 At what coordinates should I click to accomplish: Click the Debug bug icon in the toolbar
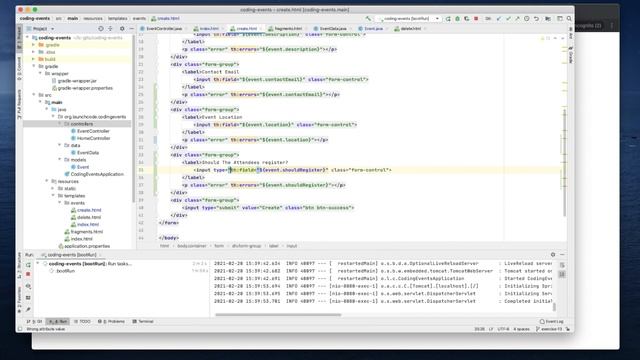point(458,19)
